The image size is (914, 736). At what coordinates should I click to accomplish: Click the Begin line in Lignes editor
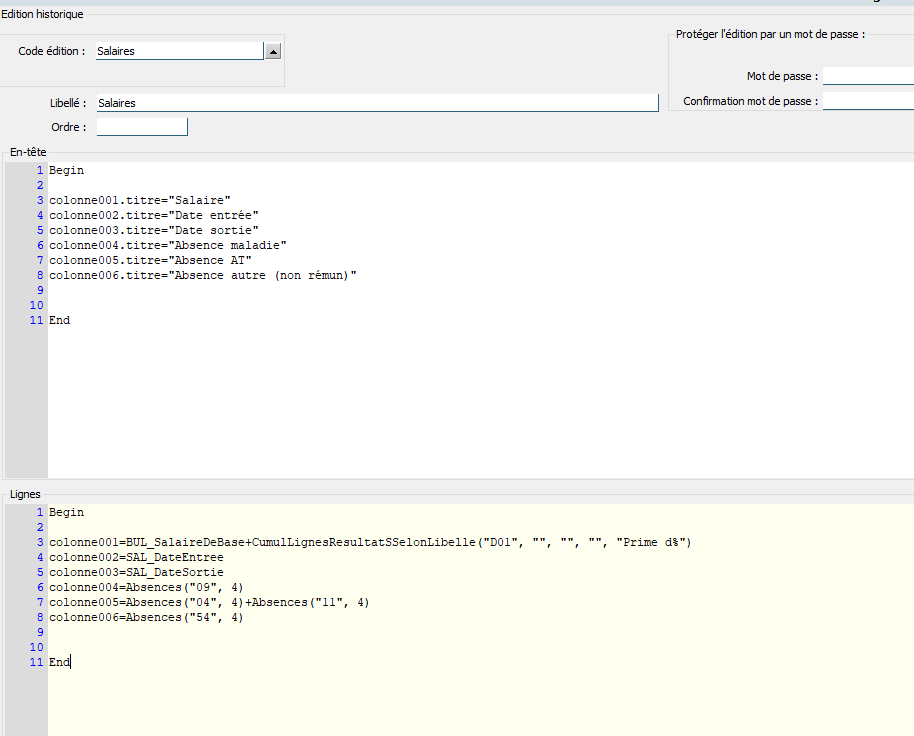click(66, 512)
